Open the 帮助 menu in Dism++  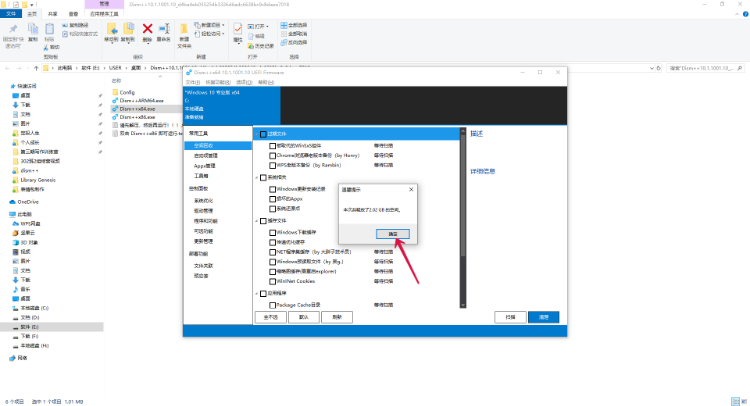coord(266,82)
